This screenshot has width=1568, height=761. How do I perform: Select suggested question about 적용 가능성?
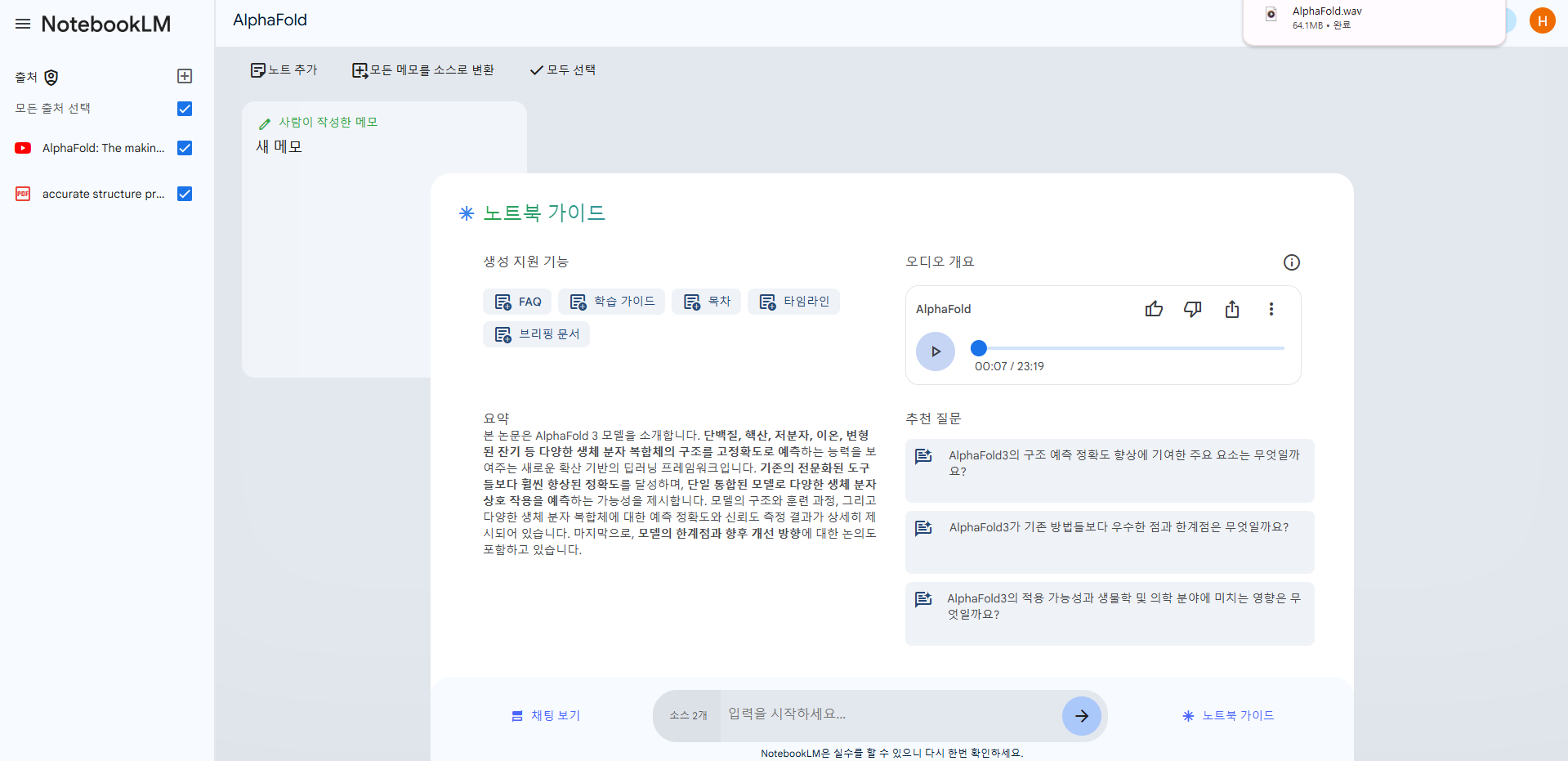pos(1110,614)
